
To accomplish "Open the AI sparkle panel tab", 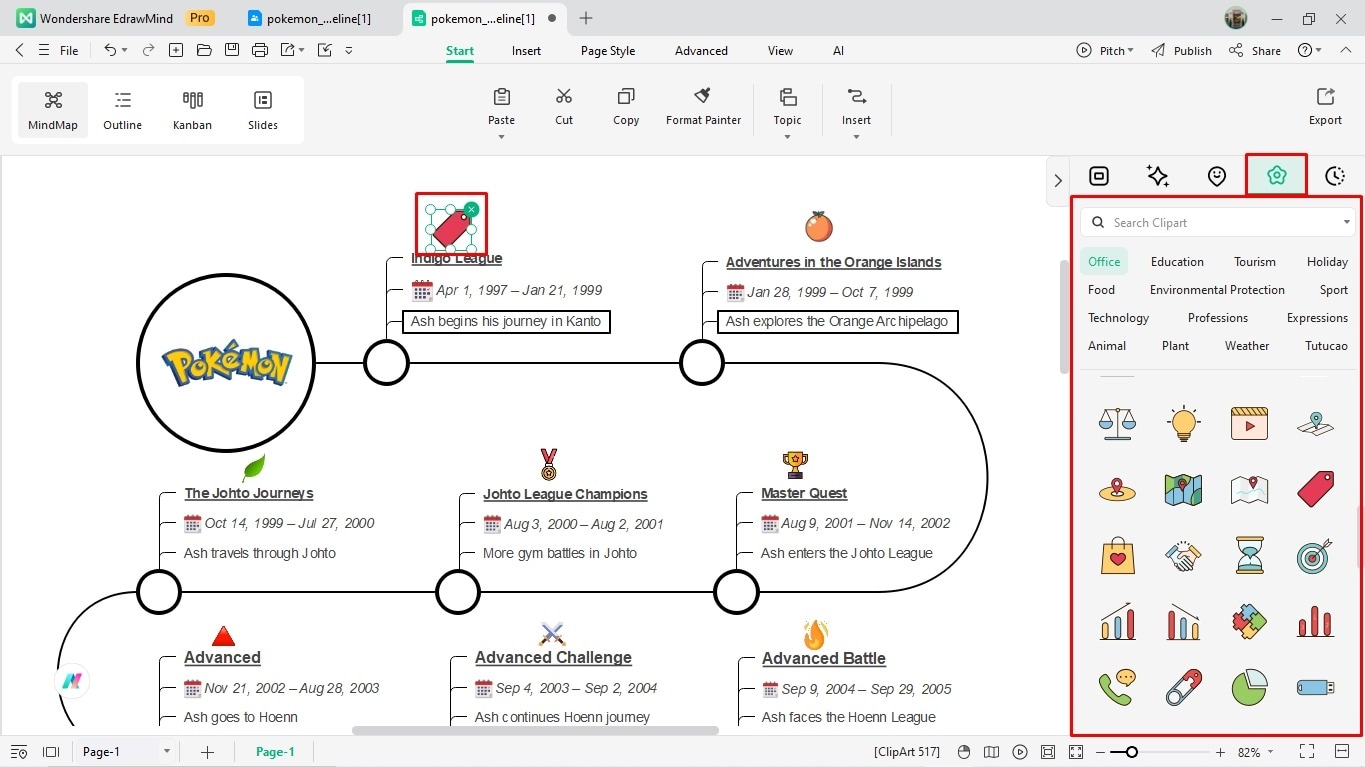I will 1158,176.
